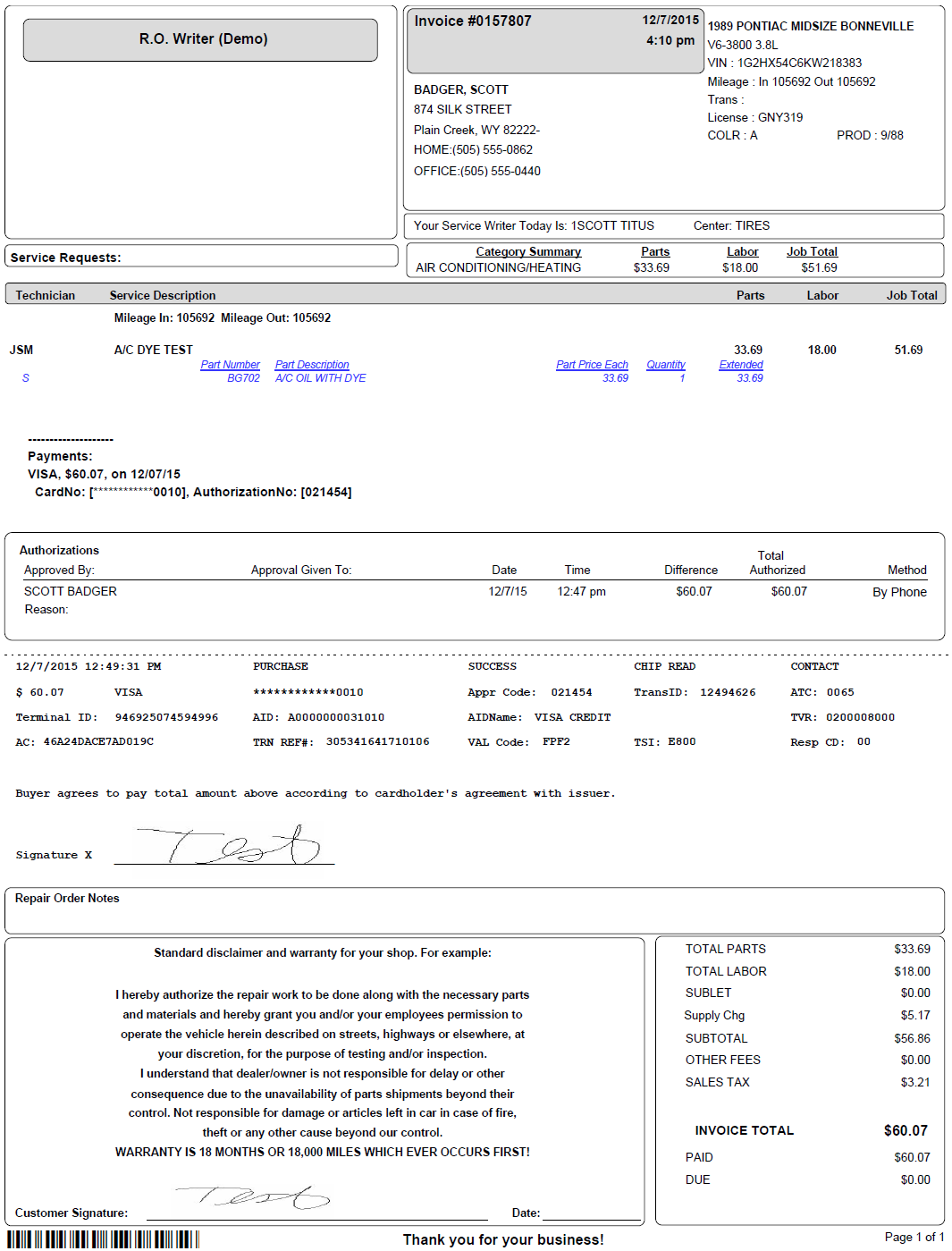Open the Quantity column link
This screenshot has height=1251, width=952.
tap(666, 364)
